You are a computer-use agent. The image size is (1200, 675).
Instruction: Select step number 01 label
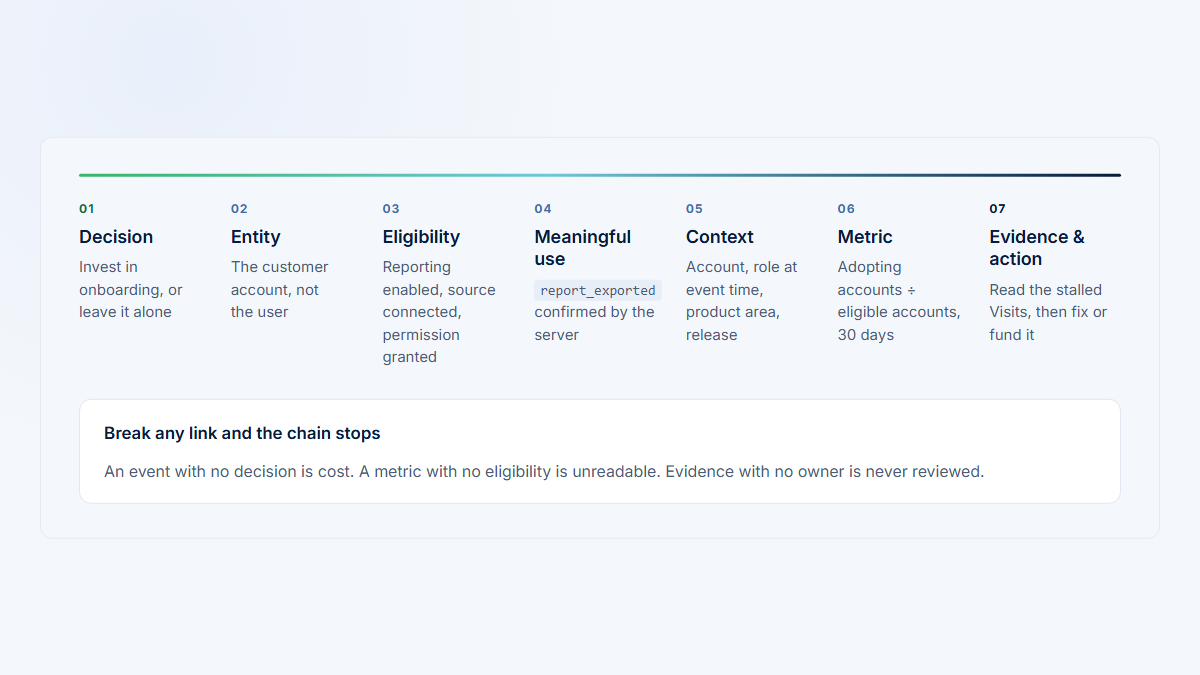tap(87, 209)
